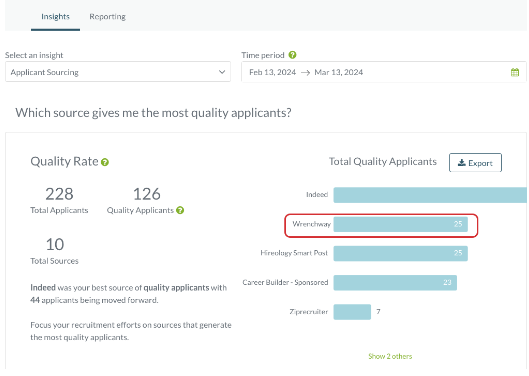Image resolution: width=529 pixels, height=376 pixels.
Task: Open the Reporting tab
Action: pos(107,17)
